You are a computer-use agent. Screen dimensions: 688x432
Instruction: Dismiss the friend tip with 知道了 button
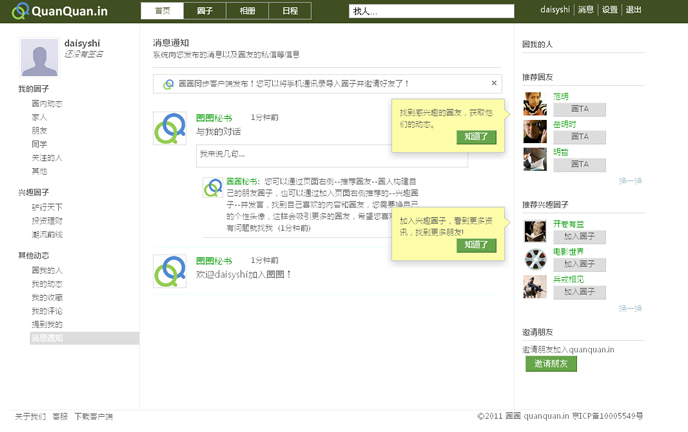(x=476, y=136)
